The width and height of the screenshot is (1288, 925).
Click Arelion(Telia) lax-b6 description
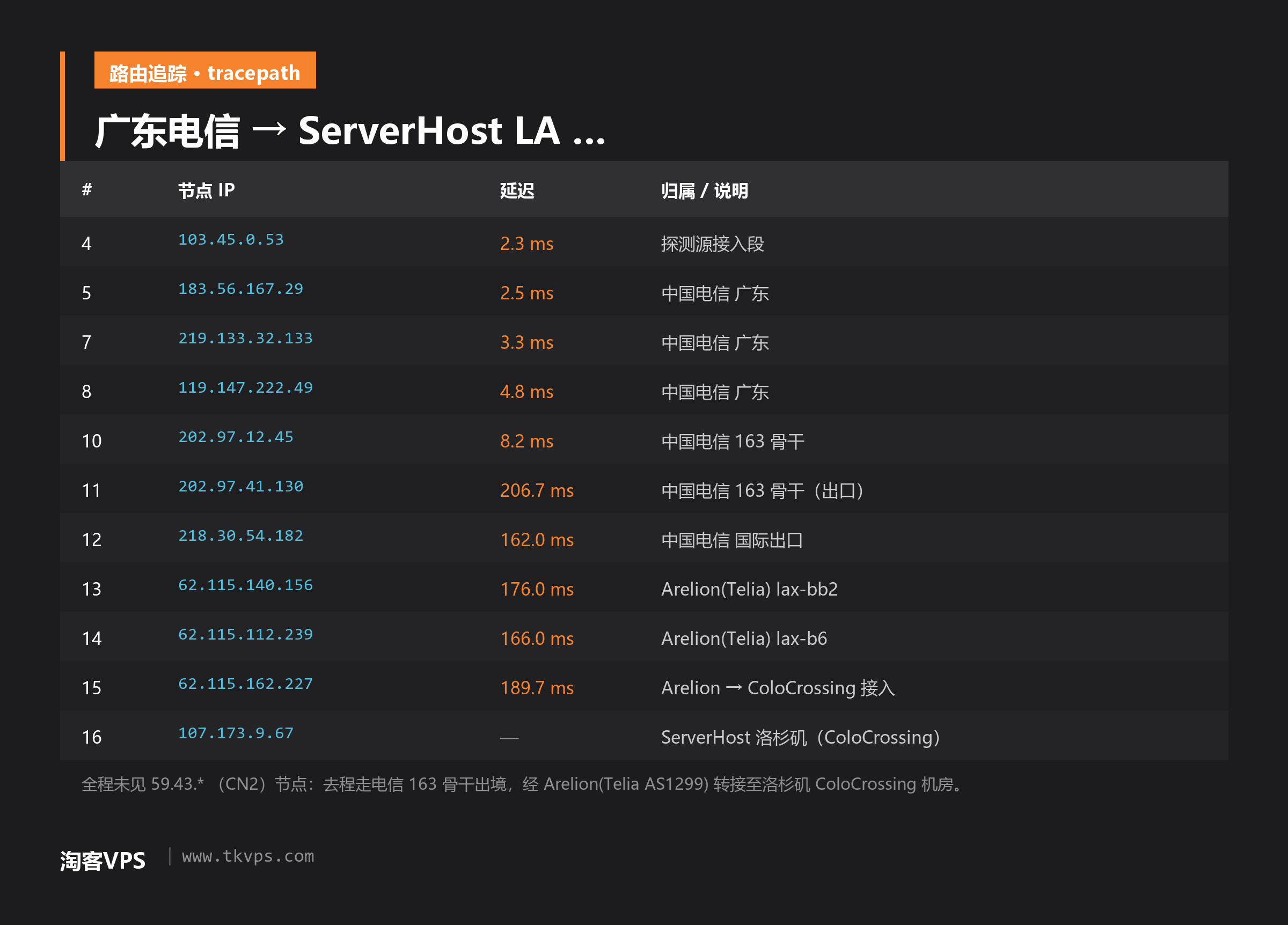pyautogui.click(x=744, y=639)
